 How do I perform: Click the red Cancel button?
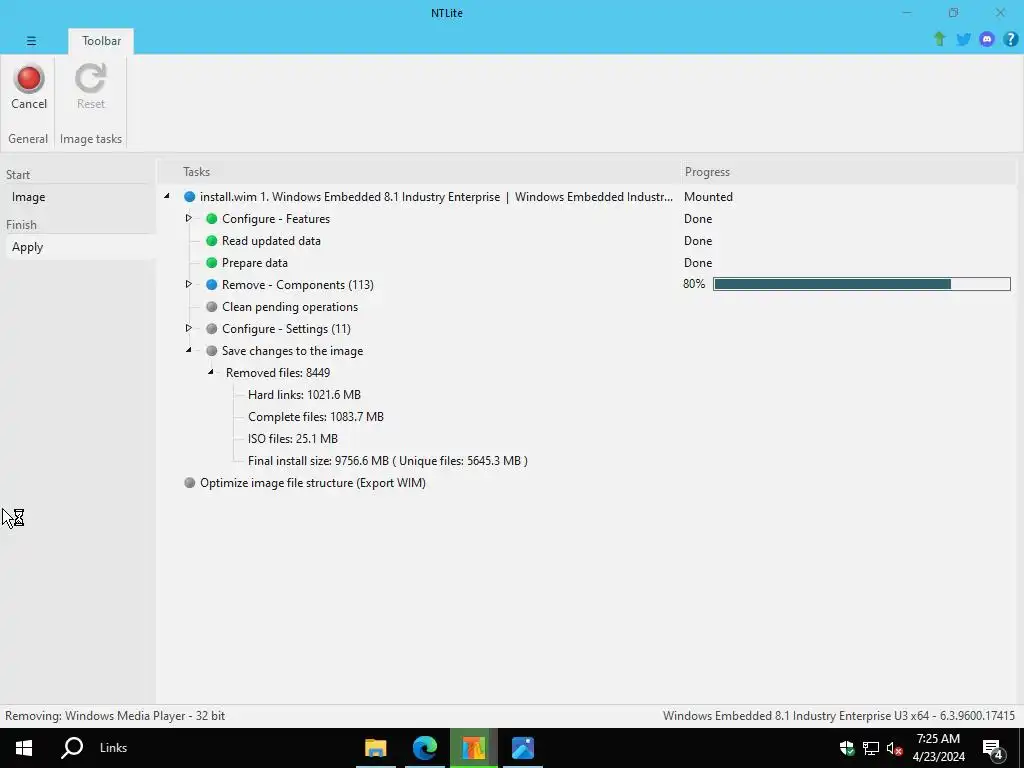click(29, 87)
